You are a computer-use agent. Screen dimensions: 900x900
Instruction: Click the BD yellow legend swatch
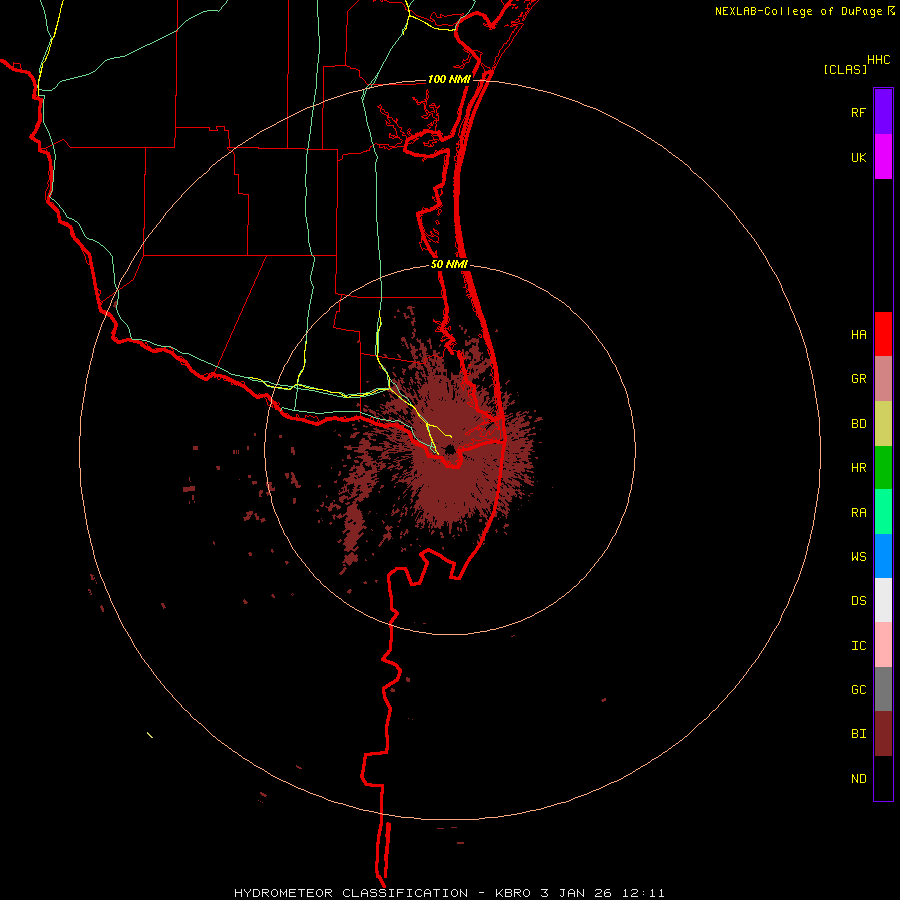[883, 424]
